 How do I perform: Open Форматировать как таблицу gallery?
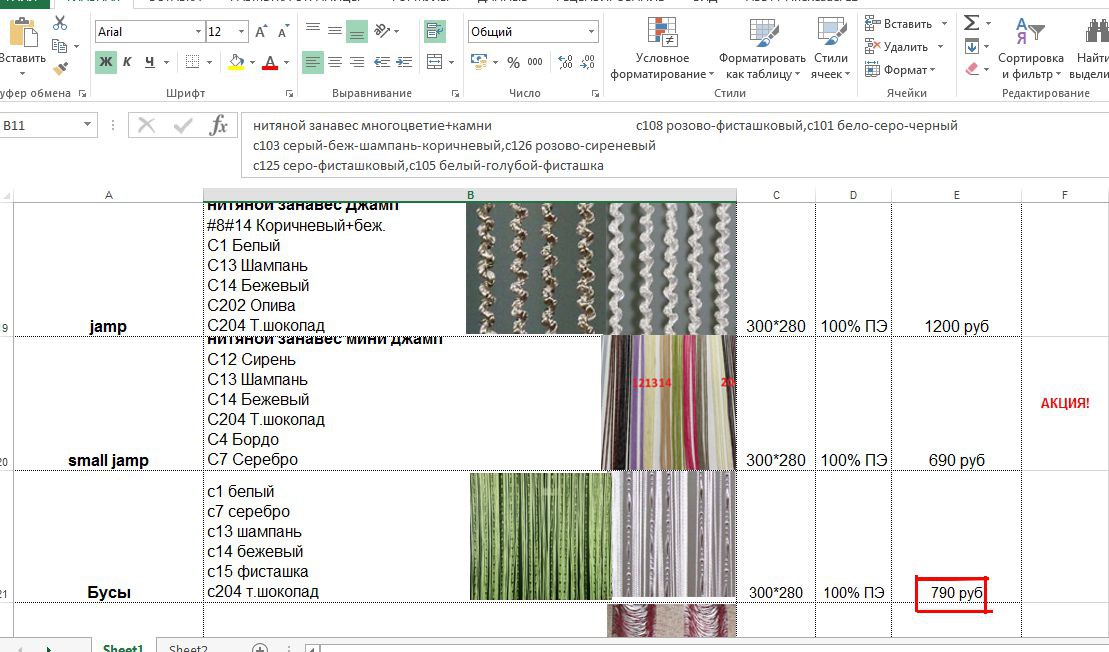point(762,49)
